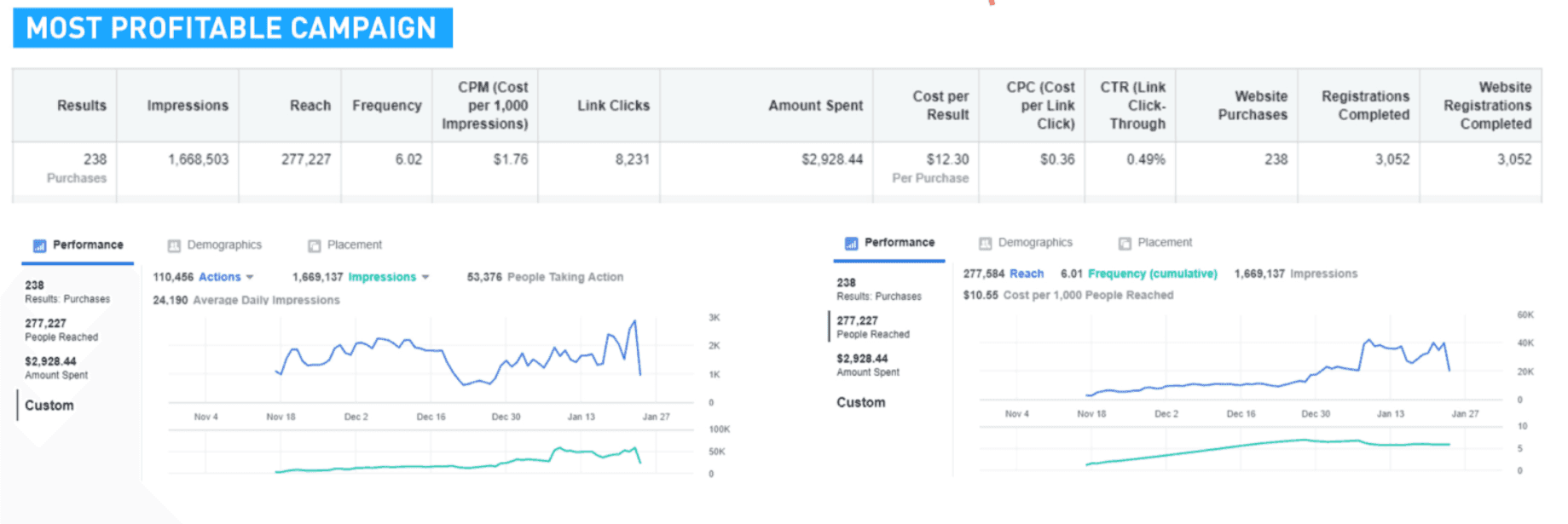The height and width of the screenshot is (524, 1568).
Task: Select Custom option in right panel
Action: coord(860,402)
